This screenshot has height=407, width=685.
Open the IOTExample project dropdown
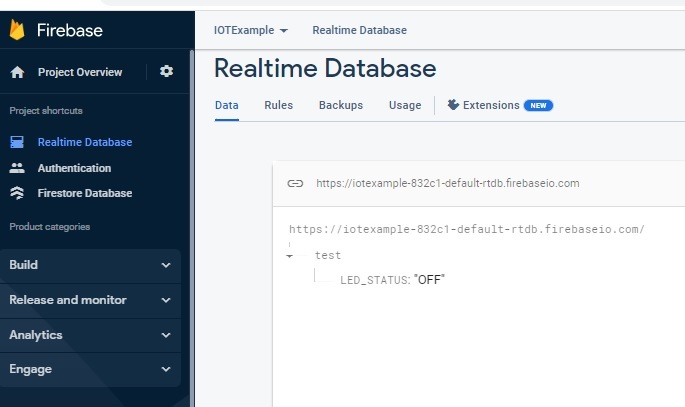point(251,30)
